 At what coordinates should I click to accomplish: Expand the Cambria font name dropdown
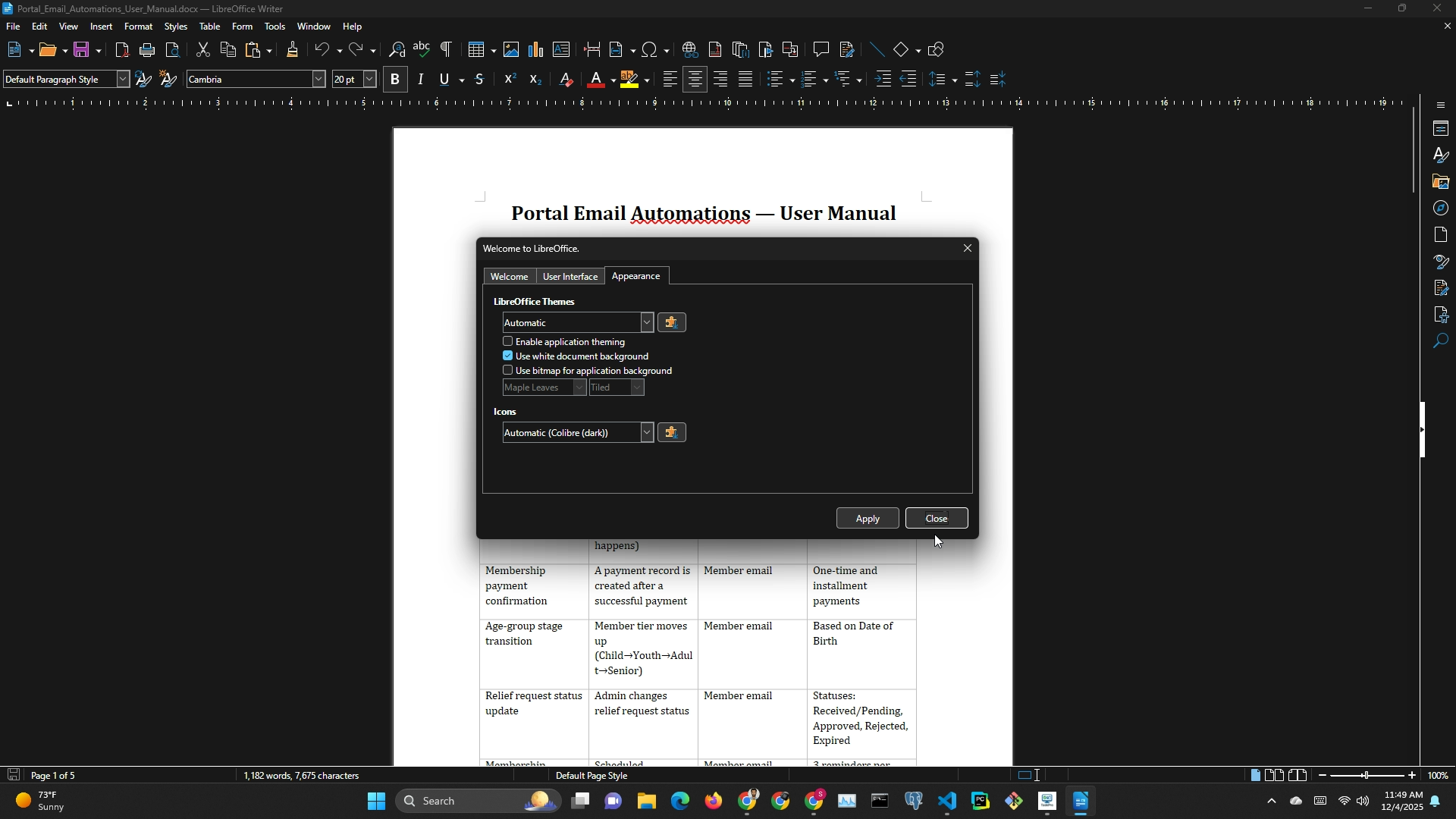click(x=318, y=80)
